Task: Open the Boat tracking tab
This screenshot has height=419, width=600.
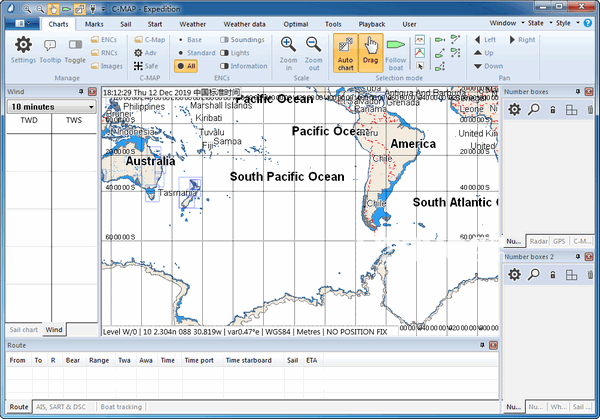Action: tap(121, 407)
